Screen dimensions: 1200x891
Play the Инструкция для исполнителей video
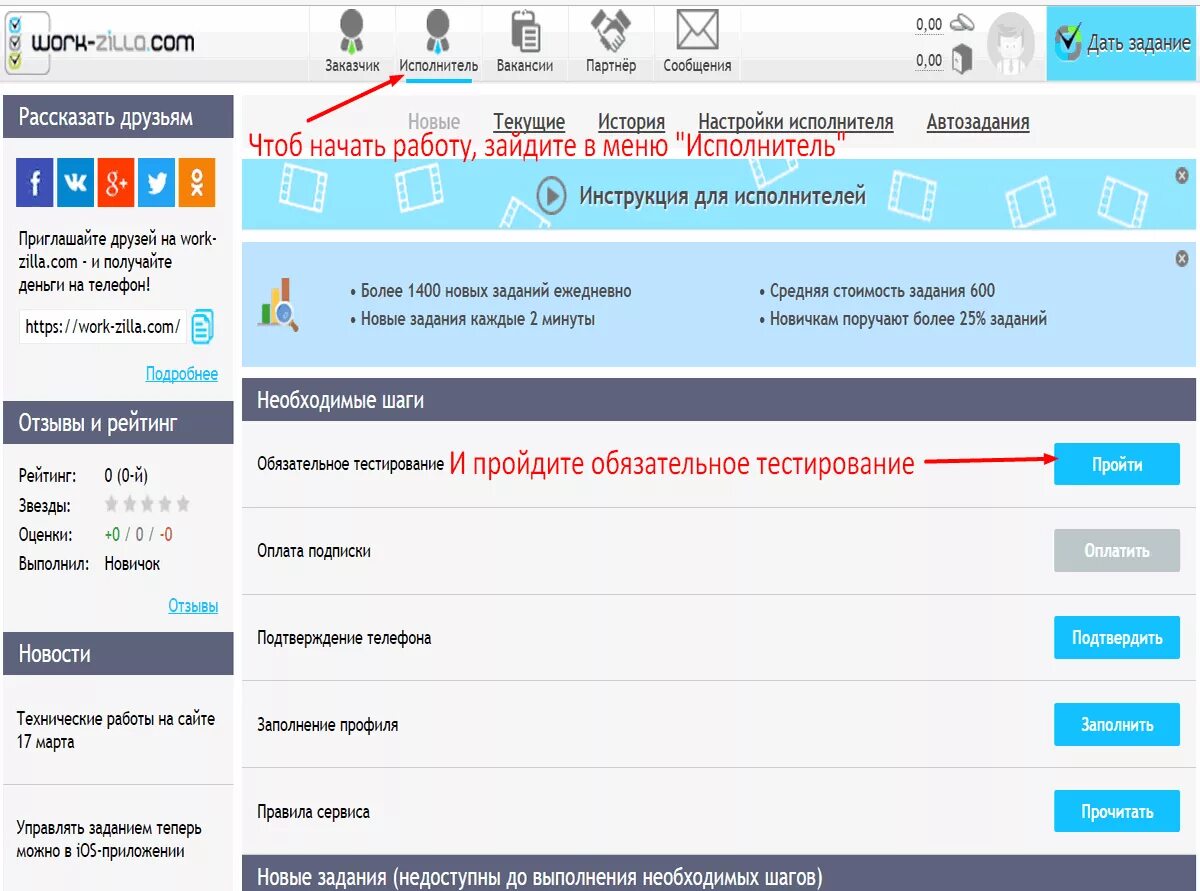551,196
